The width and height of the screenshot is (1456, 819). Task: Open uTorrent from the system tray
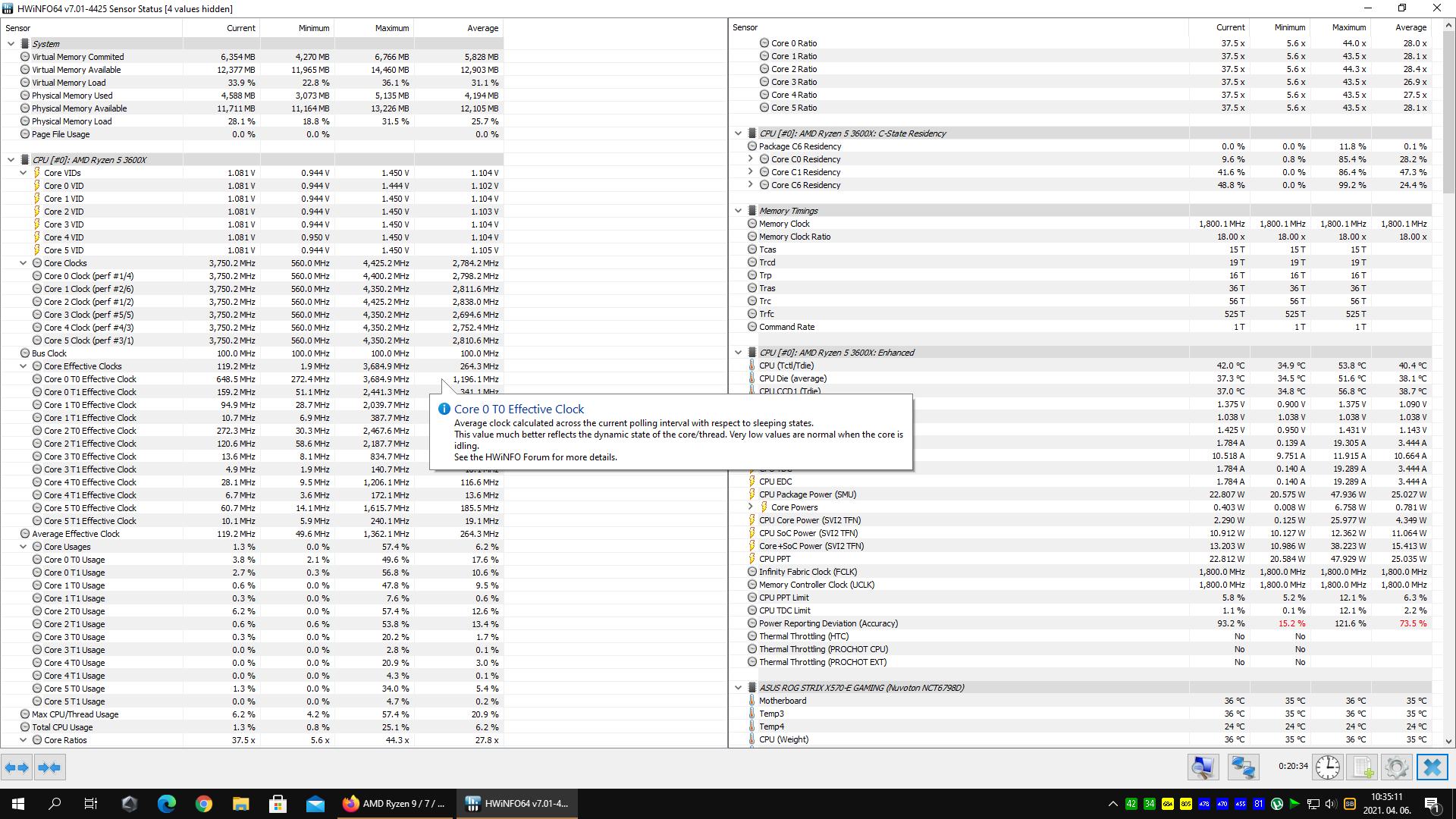pyautogui.click(x=1277, y=804)
